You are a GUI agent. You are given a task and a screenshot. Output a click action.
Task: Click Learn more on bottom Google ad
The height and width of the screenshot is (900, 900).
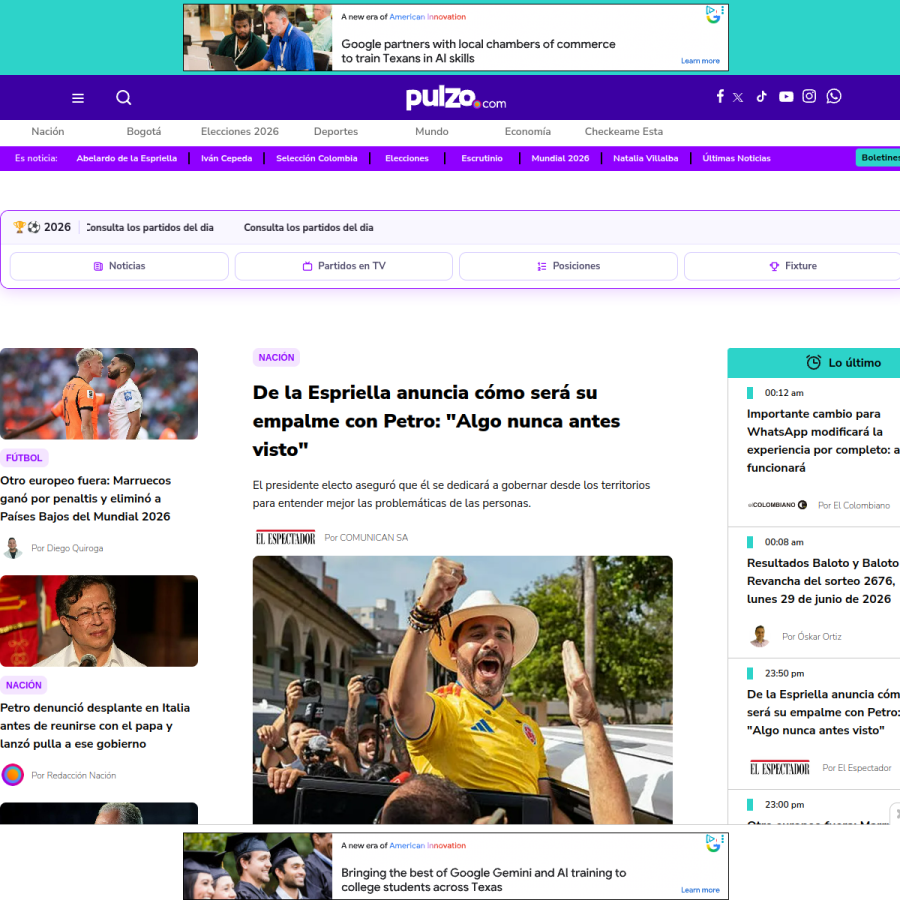[700, 890]
